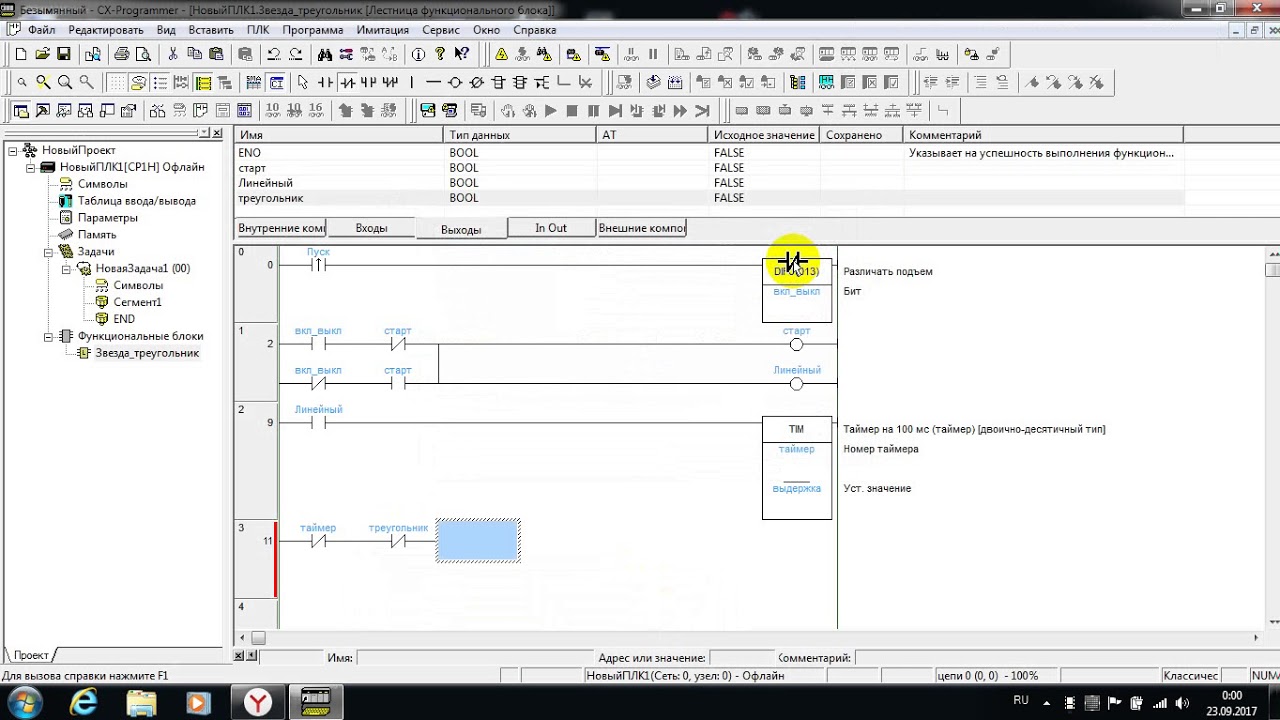The width and height of the screenshot is (1280, 720).
Task: Select the Линейный output coil on rung 1
Action: (796, 384)
